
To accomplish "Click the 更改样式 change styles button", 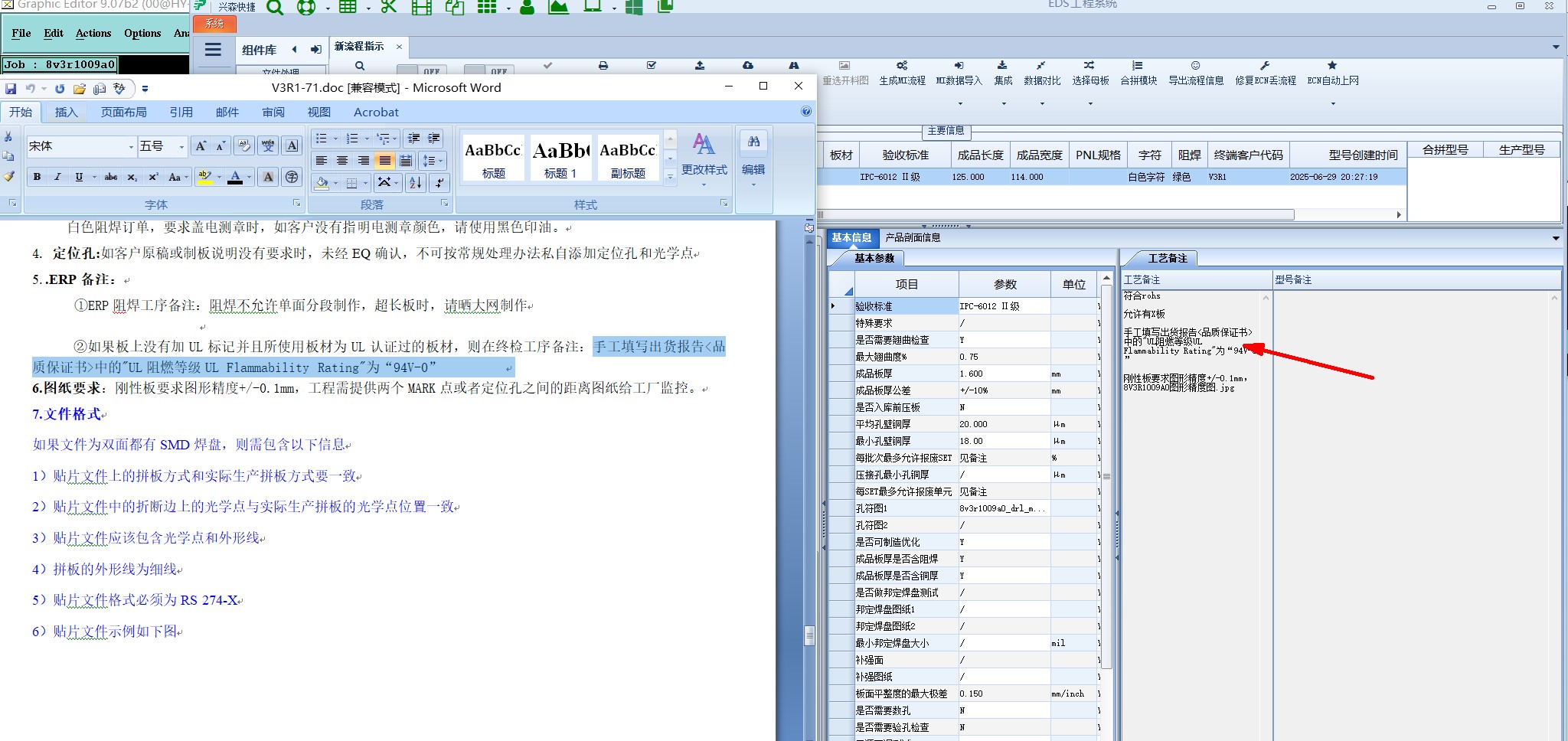I will click(x=704, y=159).
